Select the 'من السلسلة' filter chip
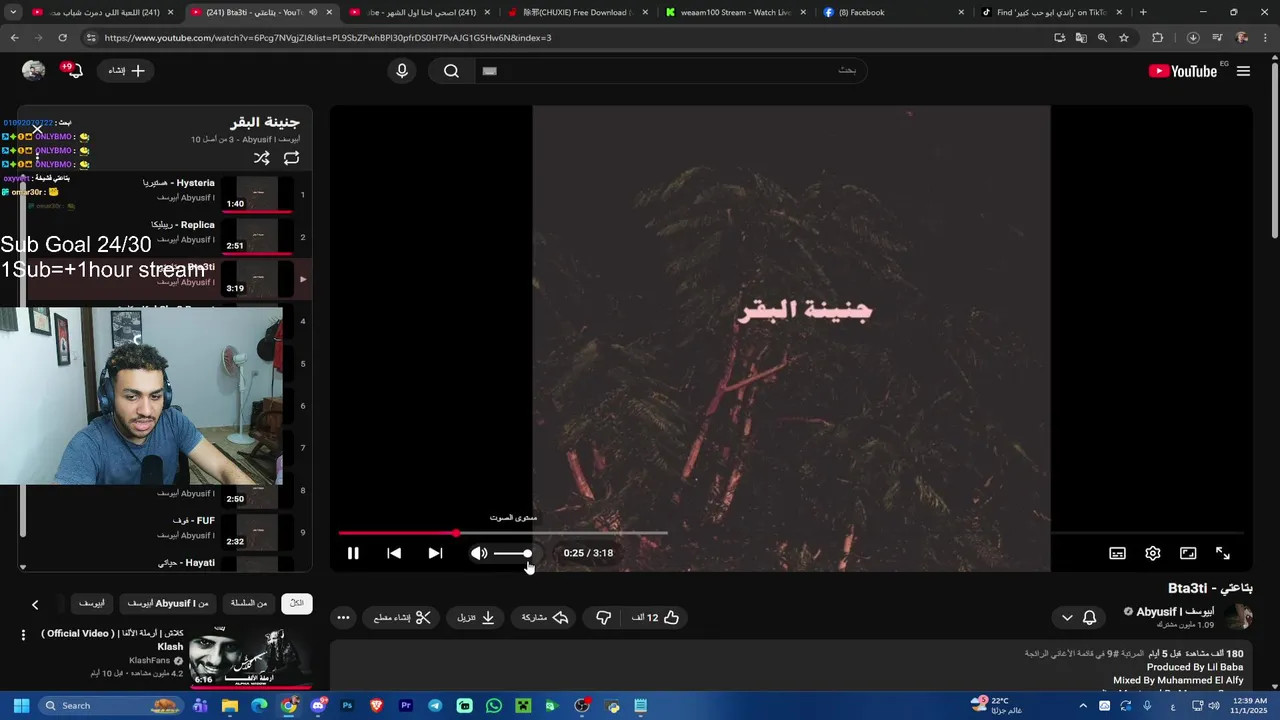1280x720 pixels. 249,603
